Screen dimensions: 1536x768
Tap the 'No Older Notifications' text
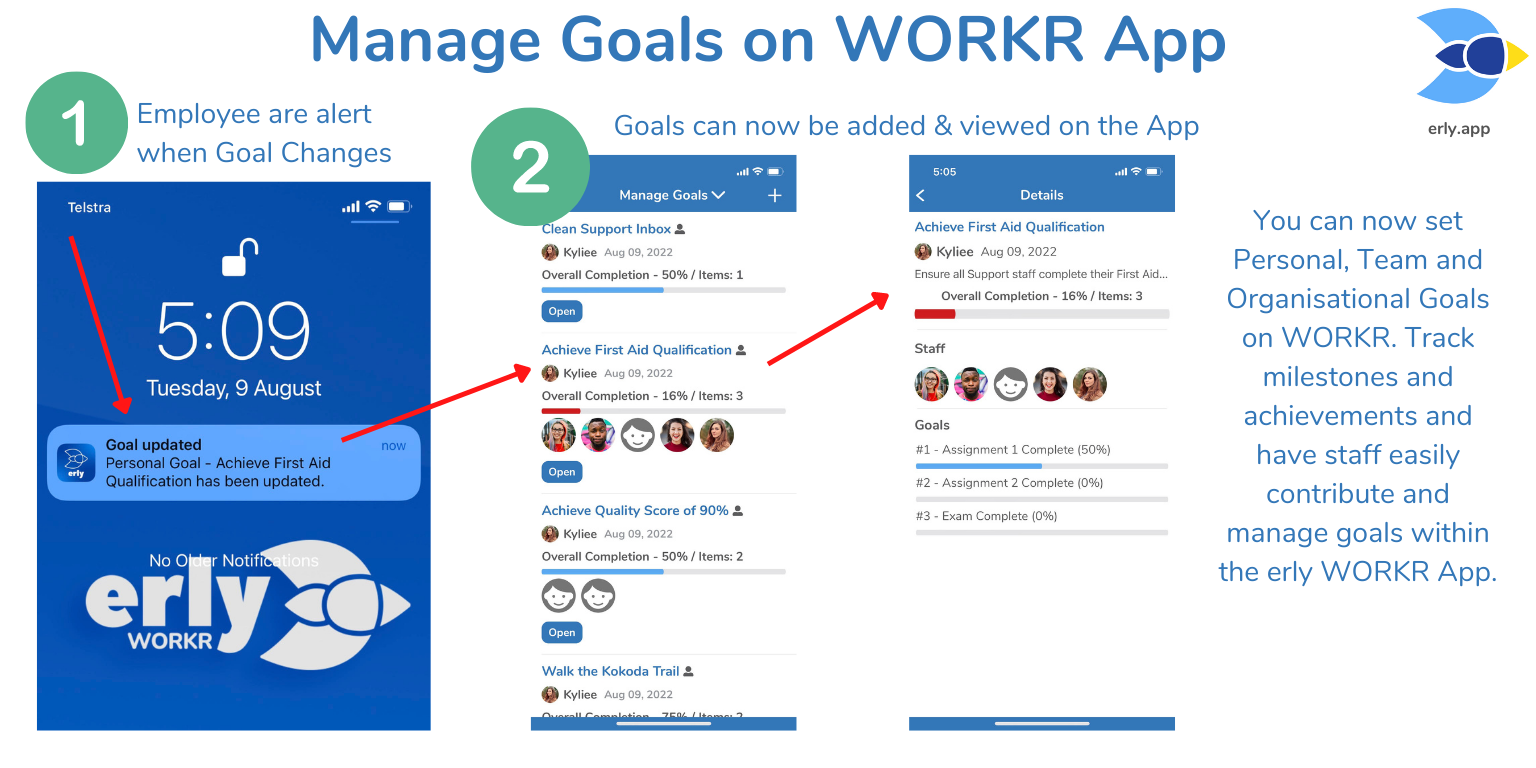[234, 561]
